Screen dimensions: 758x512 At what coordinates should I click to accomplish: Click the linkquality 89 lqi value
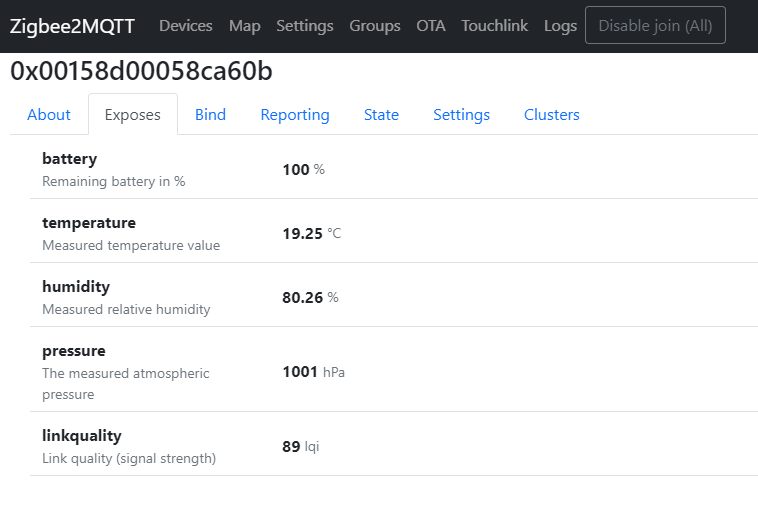point(301,446)
